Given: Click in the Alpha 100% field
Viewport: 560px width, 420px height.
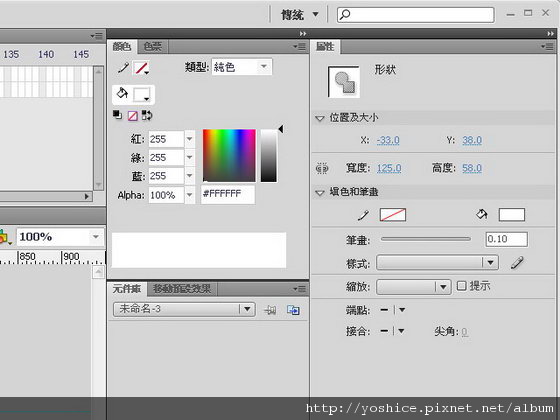Looking at the screenshot, I should pos(166,195).
